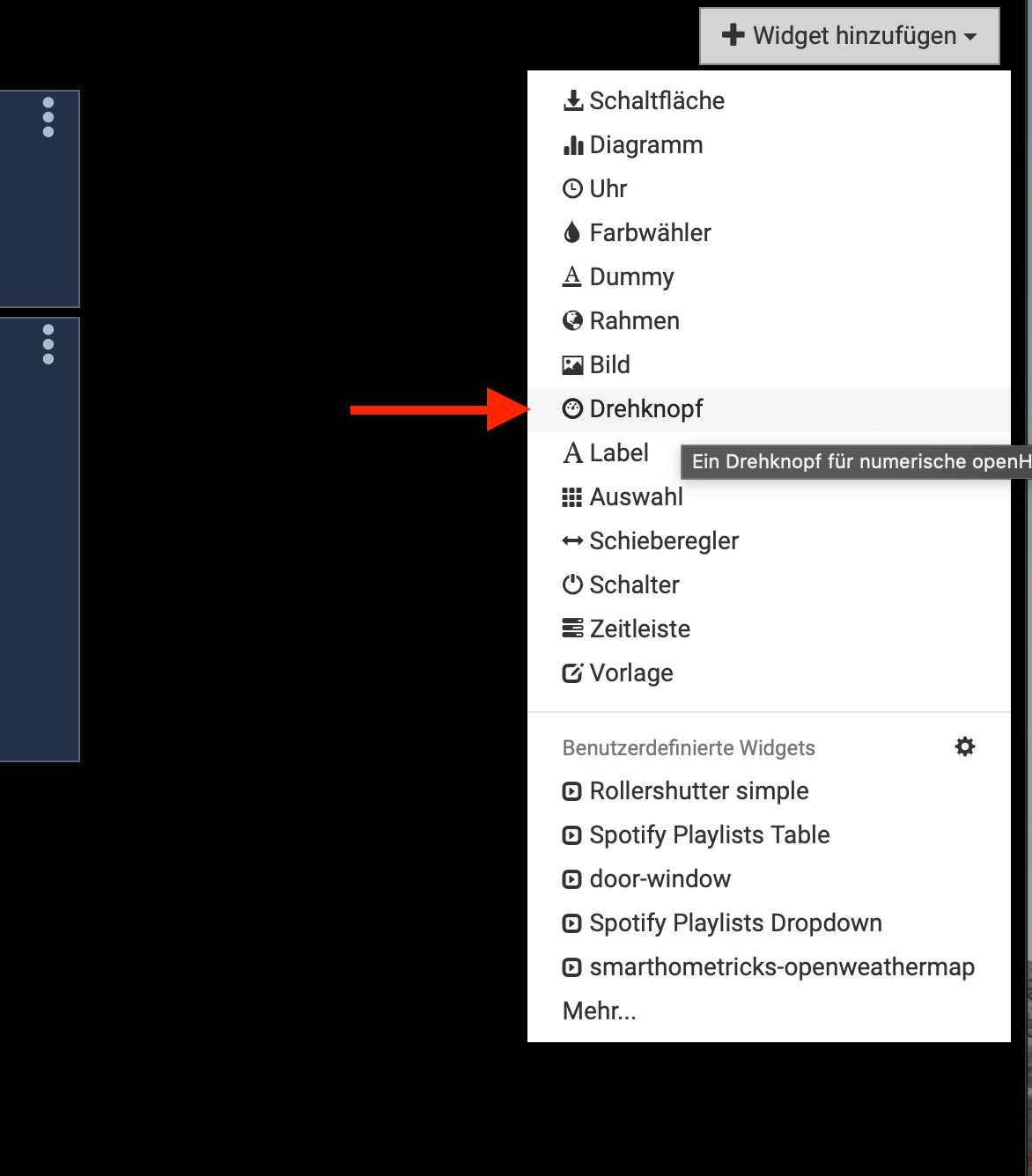The width and height of the screenshot is (1032, 1176).
Task: Open lower panel three-dots menu
Action: coord(48,344)
